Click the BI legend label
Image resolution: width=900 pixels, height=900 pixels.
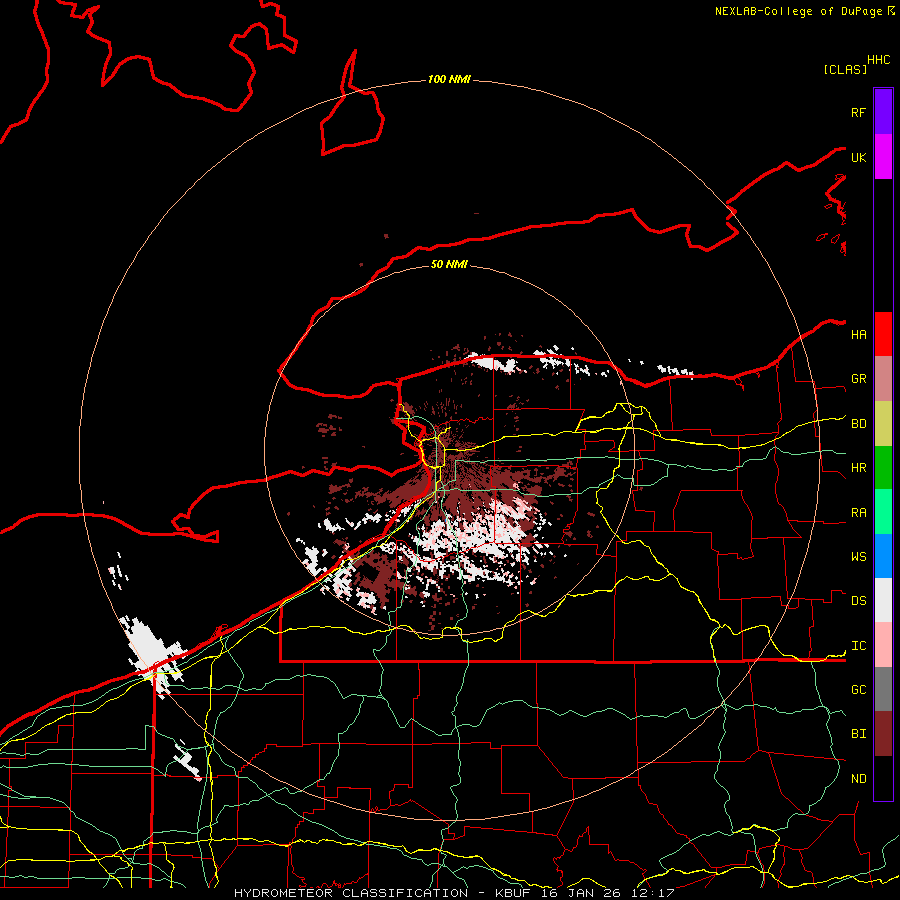point(858,734)
